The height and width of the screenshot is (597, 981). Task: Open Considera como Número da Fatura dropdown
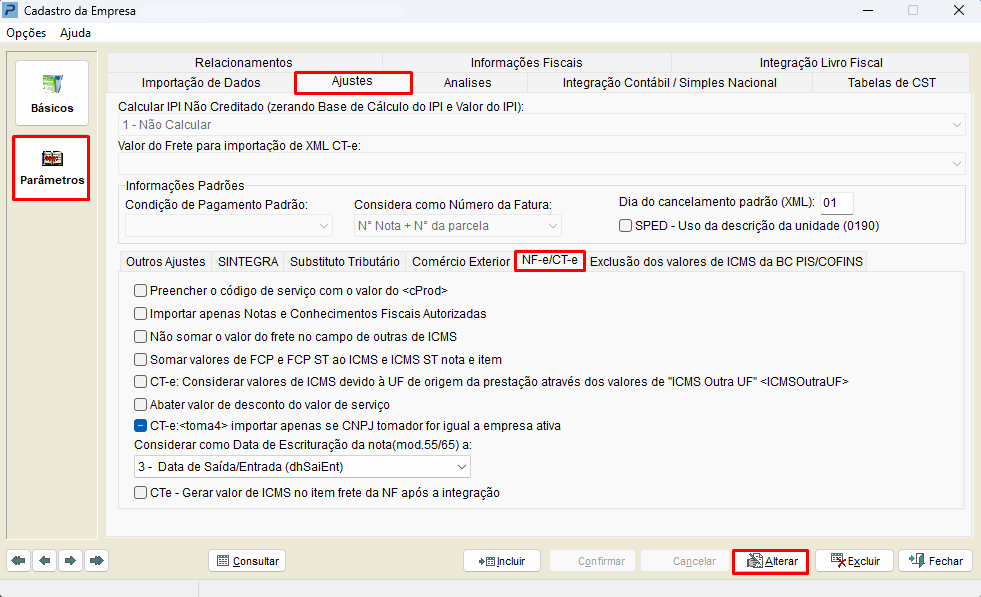tap(457, 226)
